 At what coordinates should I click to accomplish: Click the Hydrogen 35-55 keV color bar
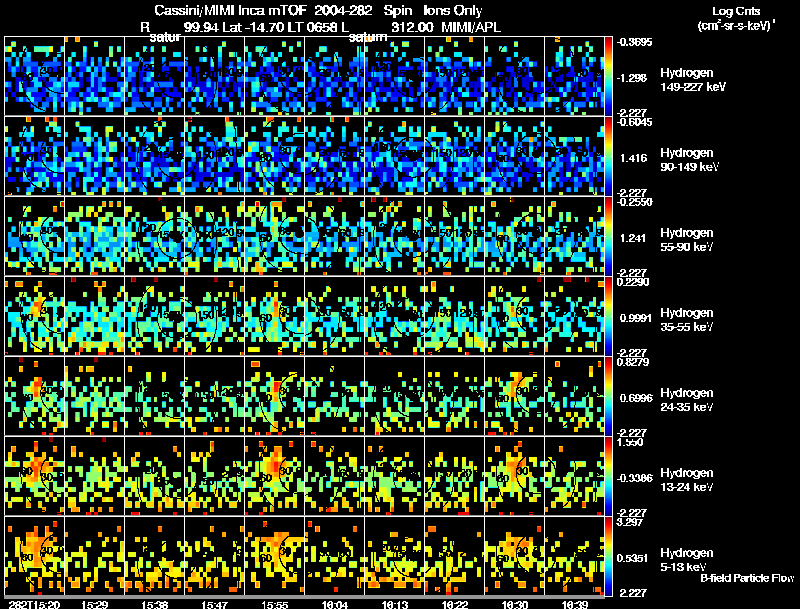click(x=608, y=316)
